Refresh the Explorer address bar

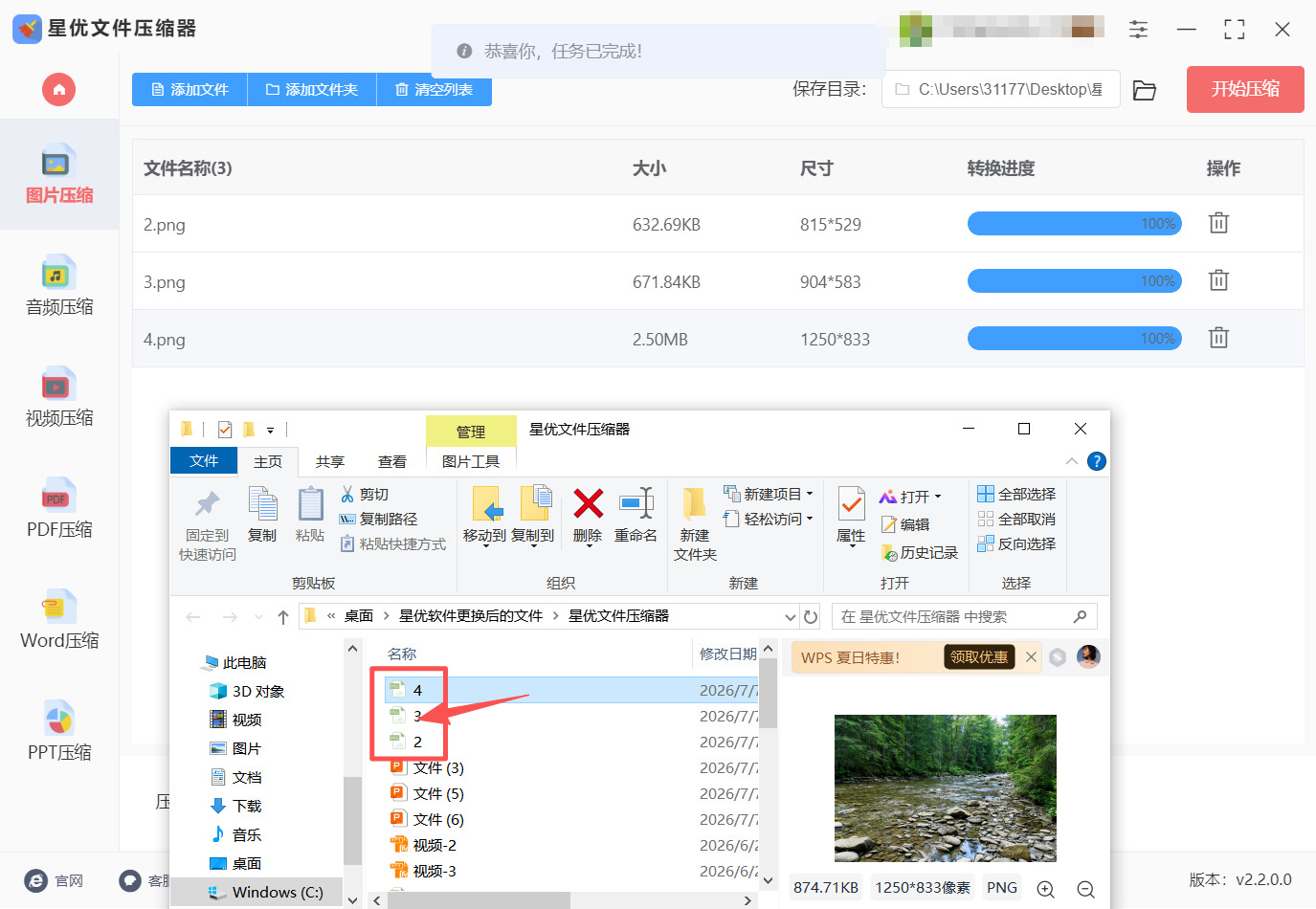pos(811,616)
